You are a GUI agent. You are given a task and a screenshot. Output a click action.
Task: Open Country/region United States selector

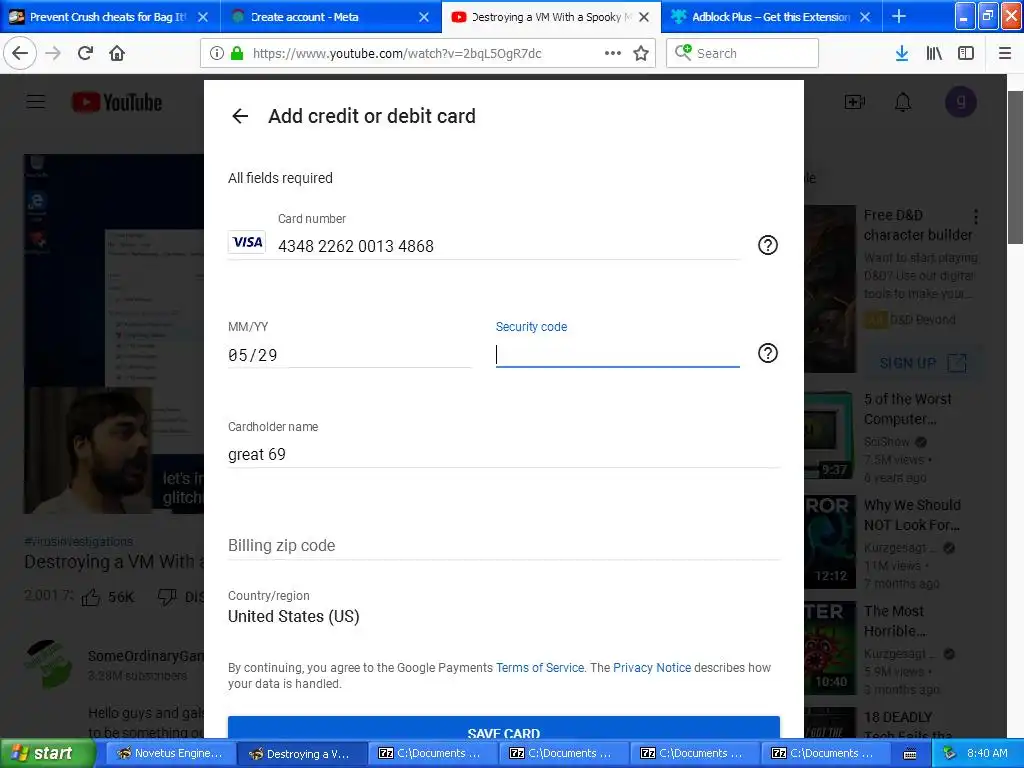point(294,616)
